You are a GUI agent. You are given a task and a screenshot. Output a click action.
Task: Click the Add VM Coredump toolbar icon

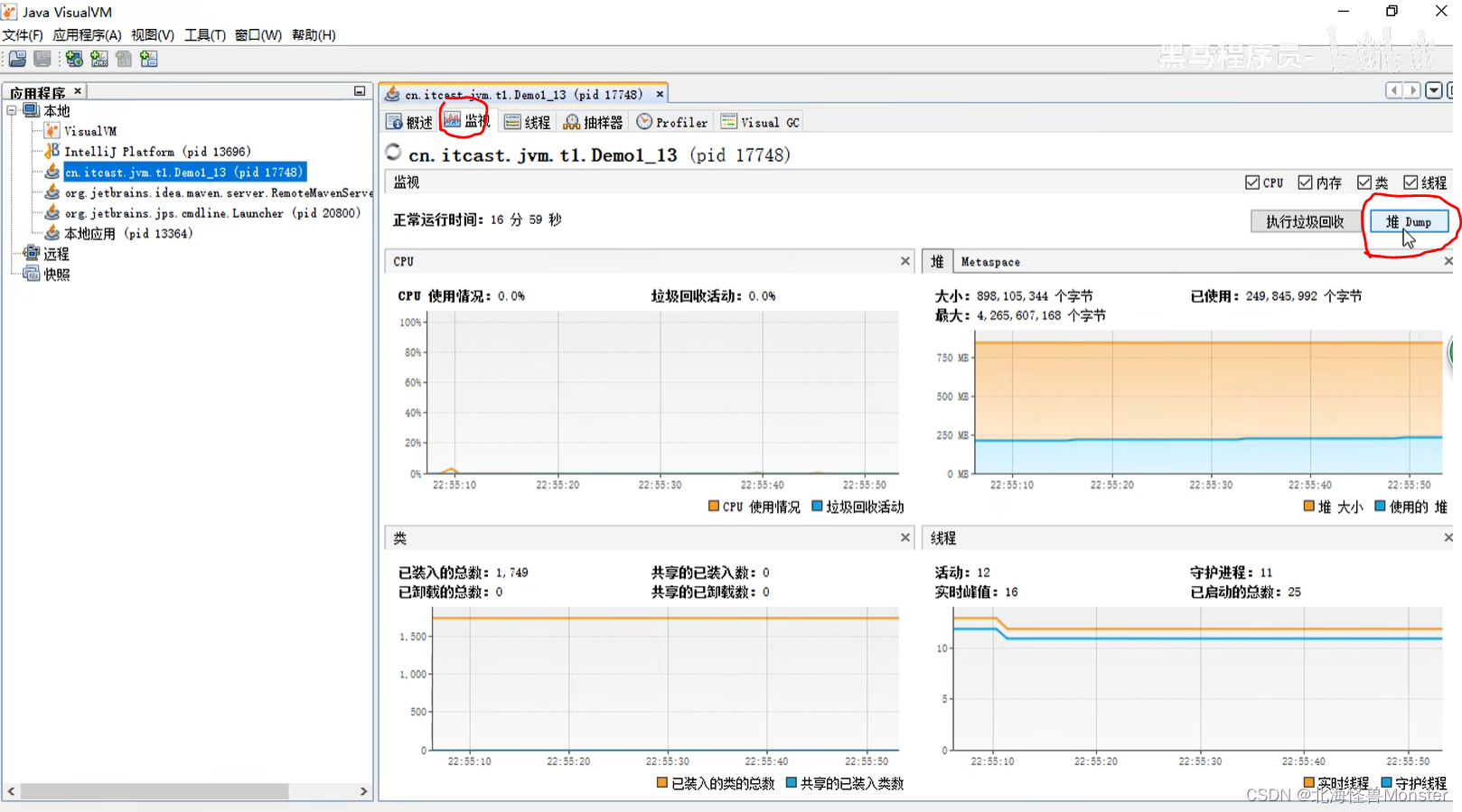(124, 59)
